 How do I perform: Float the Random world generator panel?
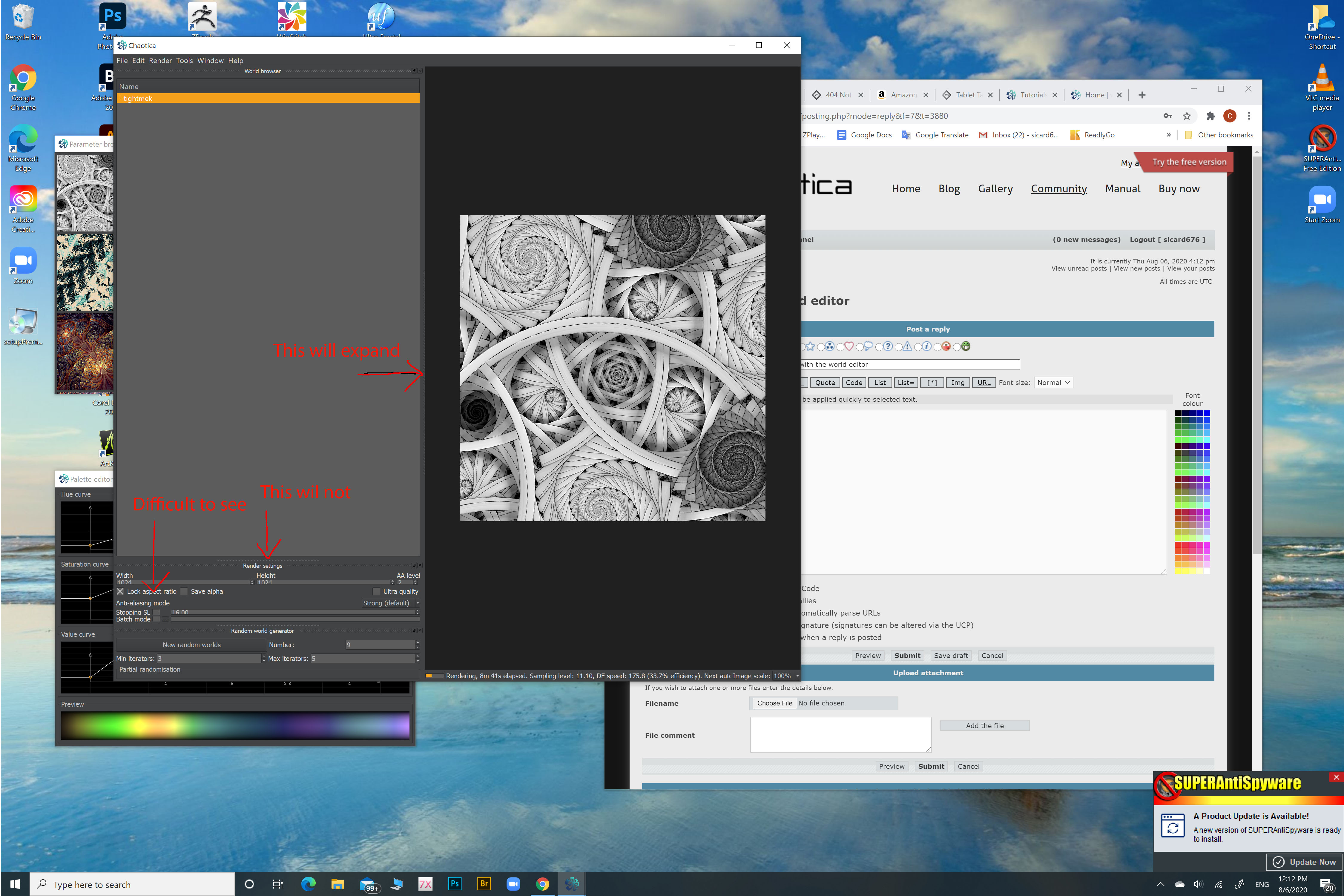[x=414, y=631]
